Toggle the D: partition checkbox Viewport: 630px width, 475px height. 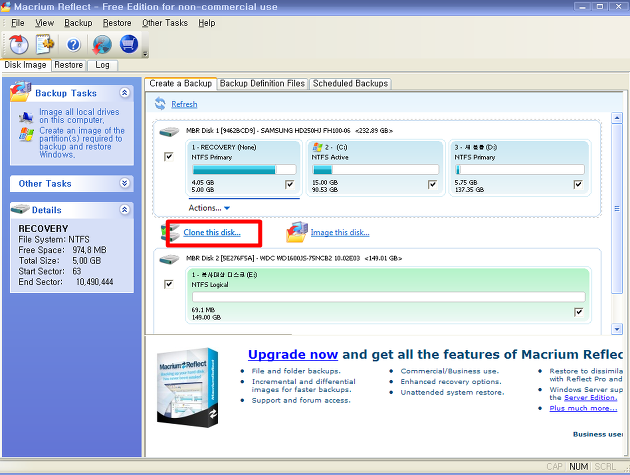point(578,184)
